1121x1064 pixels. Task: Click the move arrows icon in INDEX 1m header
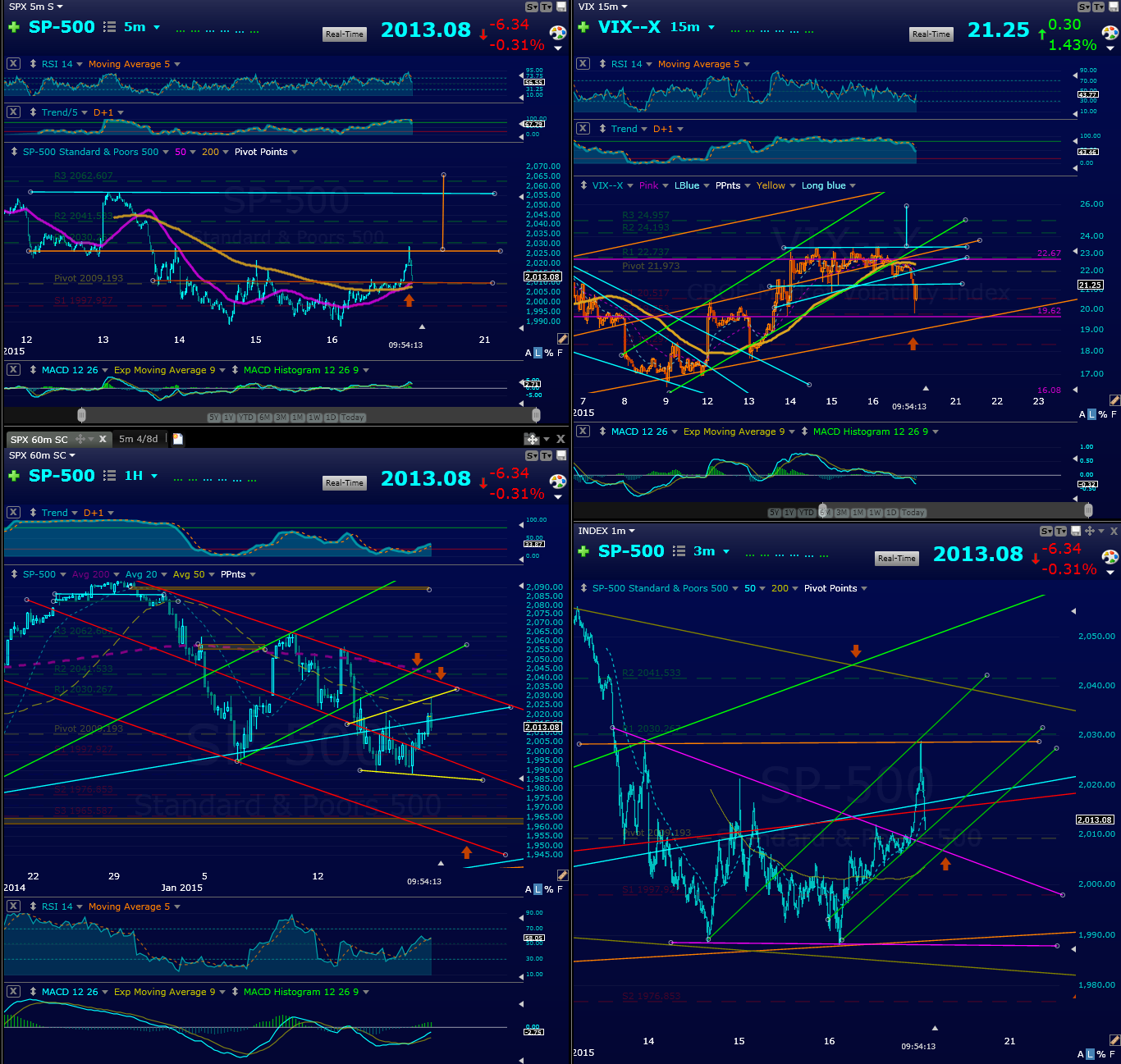click(x=1089, y=531)
